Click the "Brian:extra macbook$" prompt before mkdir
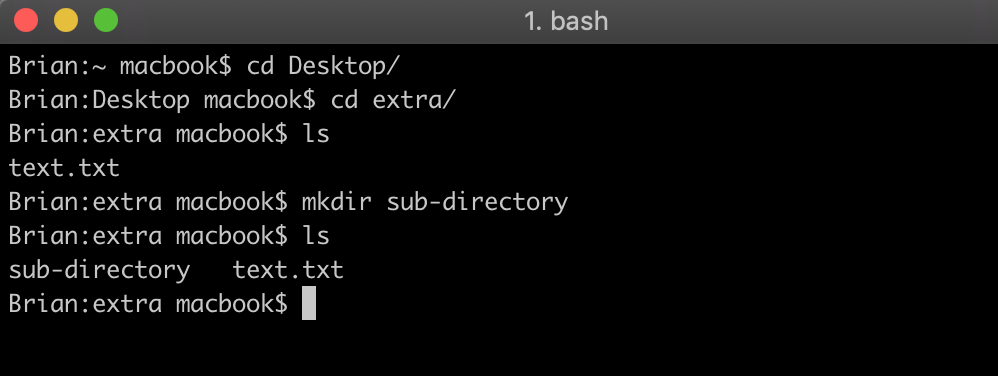998x376 pixels. [x=148, y=202]
